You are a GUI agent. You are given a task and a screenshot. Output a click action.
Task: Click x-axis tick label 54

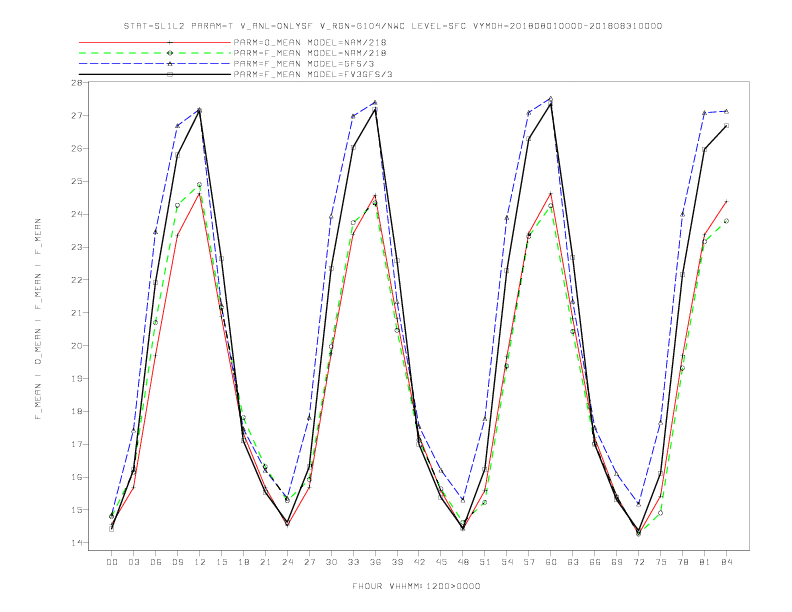tap(507, 562)
